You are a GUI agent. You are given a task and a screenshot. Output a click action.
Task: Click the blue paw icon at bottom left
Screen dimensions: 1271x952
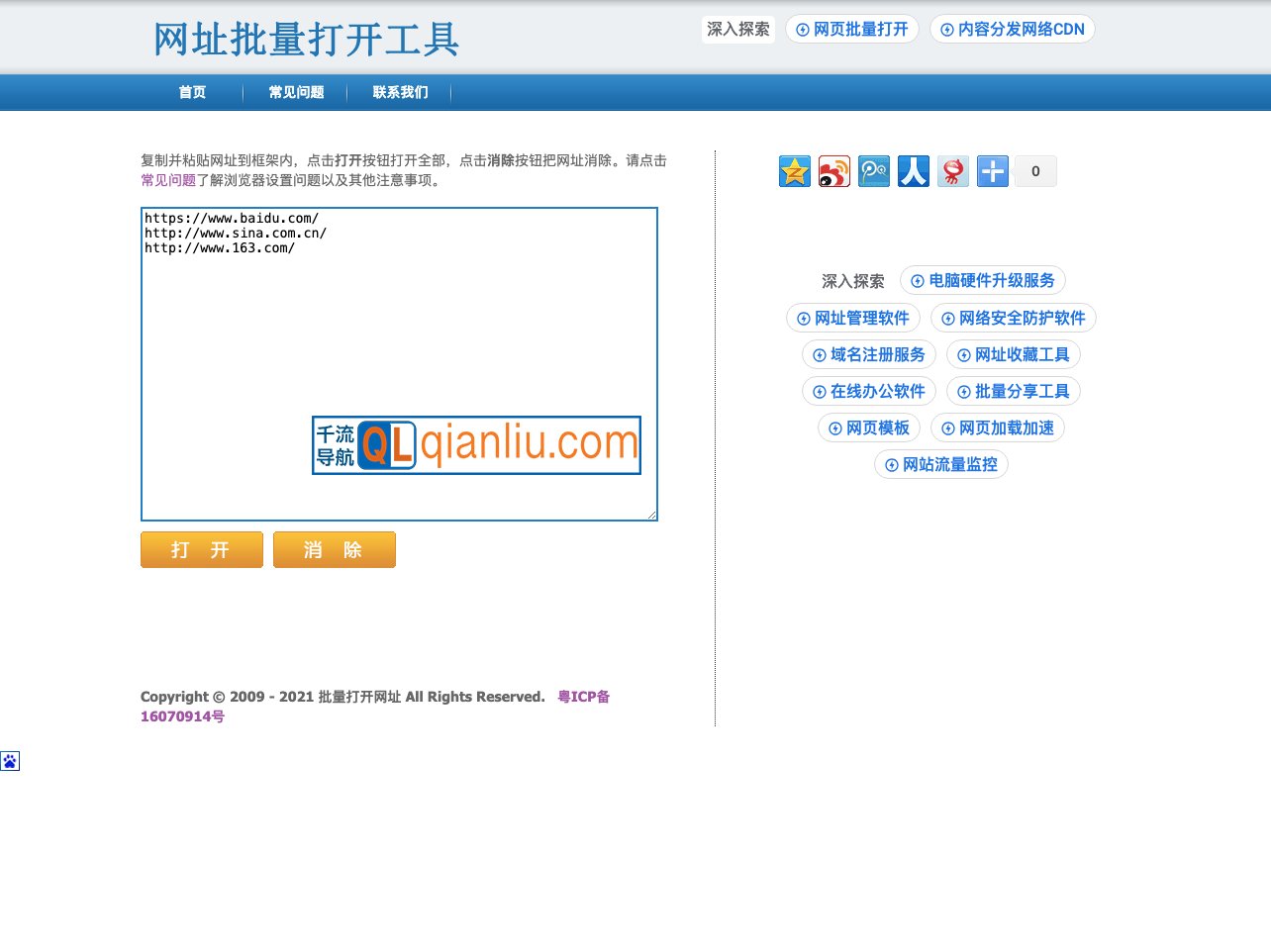pos(10,760)
